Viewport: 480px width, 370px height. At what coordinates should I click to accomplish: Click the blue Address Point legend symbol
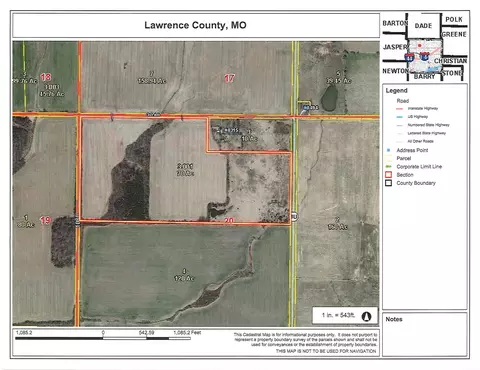coord(388,150)
